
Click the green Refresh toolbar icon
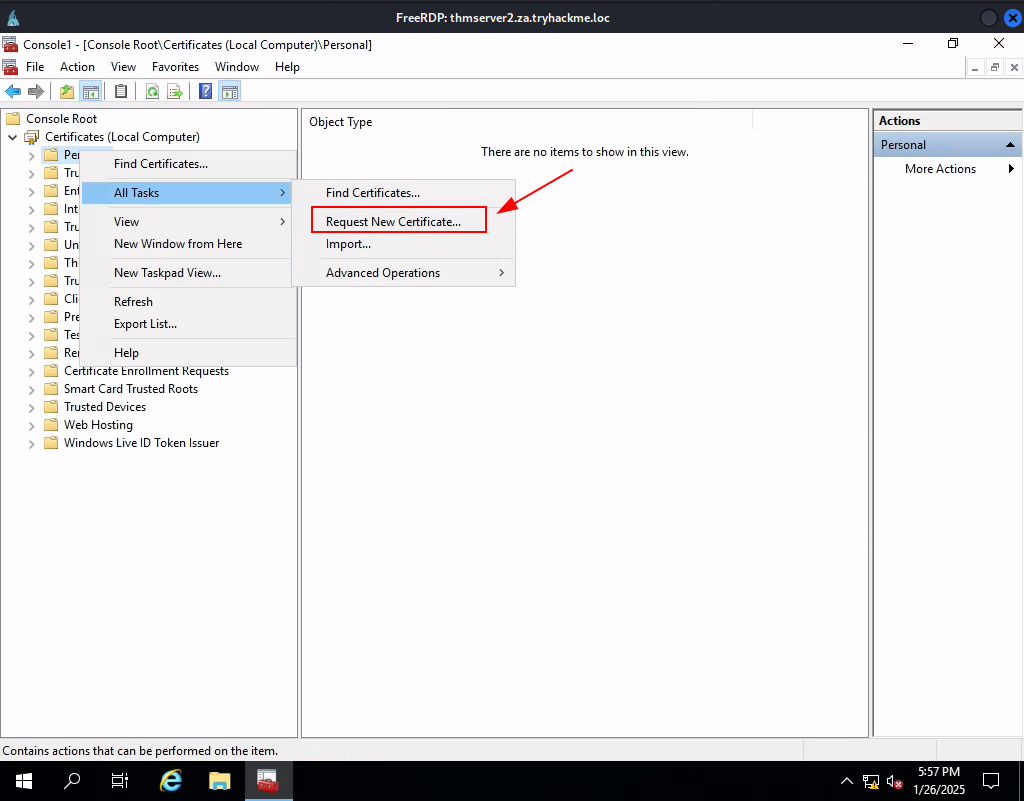[152, 91]
